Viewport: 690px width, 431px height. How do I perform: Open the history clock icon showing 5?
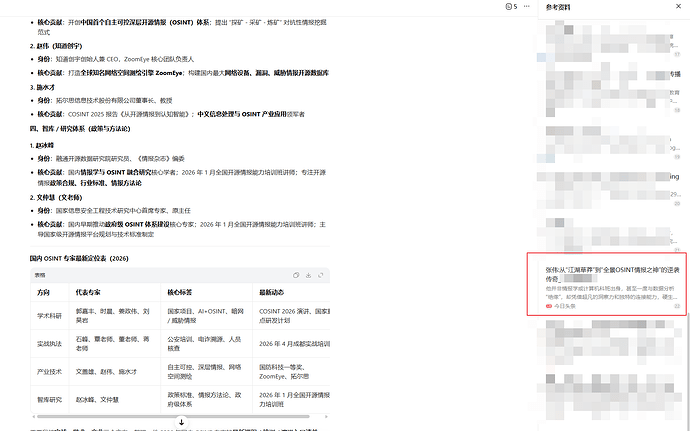tap(511, 7)
